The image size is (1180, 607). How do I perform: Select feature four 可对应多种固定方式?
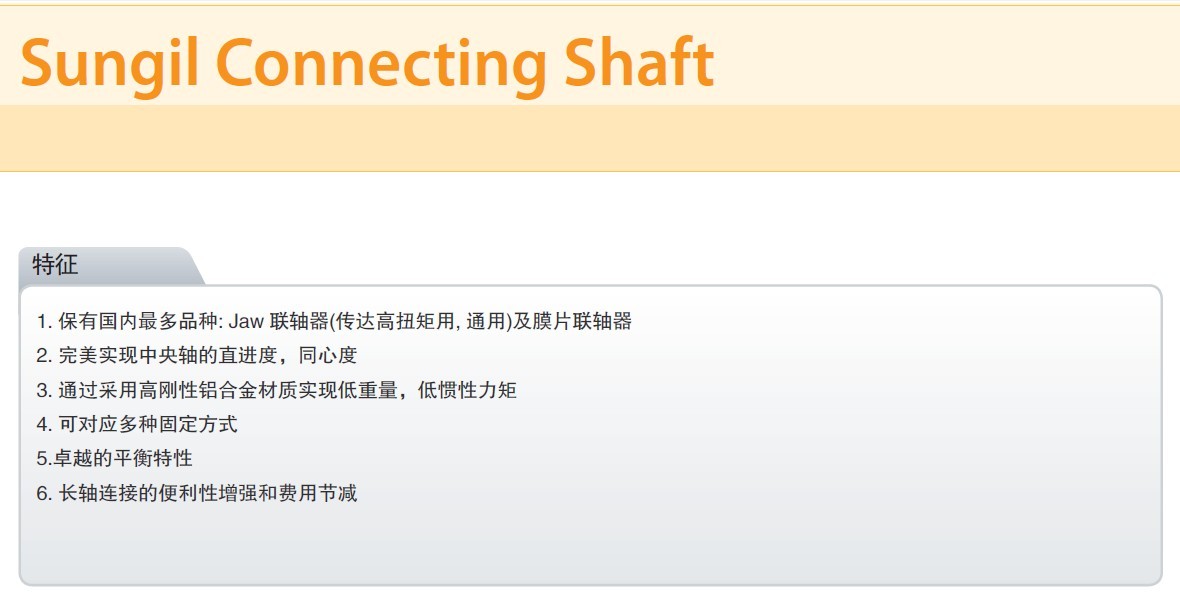137,424
